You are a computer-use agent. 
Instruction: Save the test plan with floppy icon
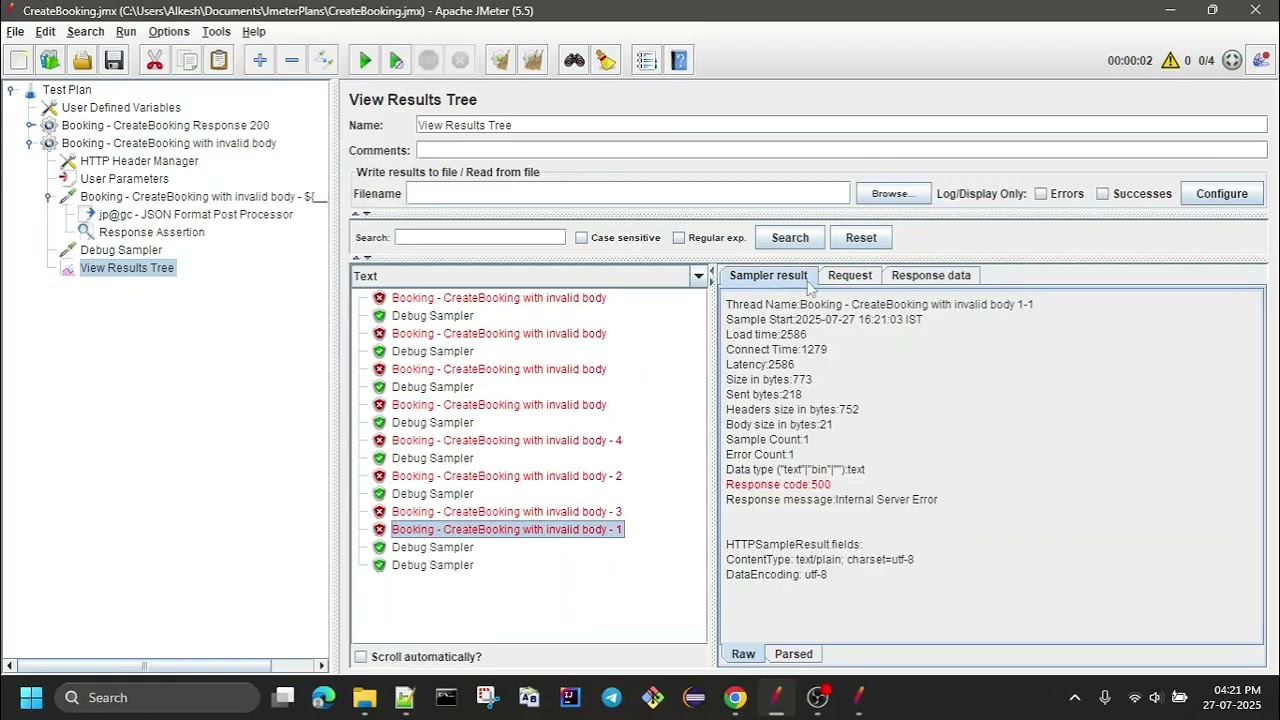click(114, 61)
